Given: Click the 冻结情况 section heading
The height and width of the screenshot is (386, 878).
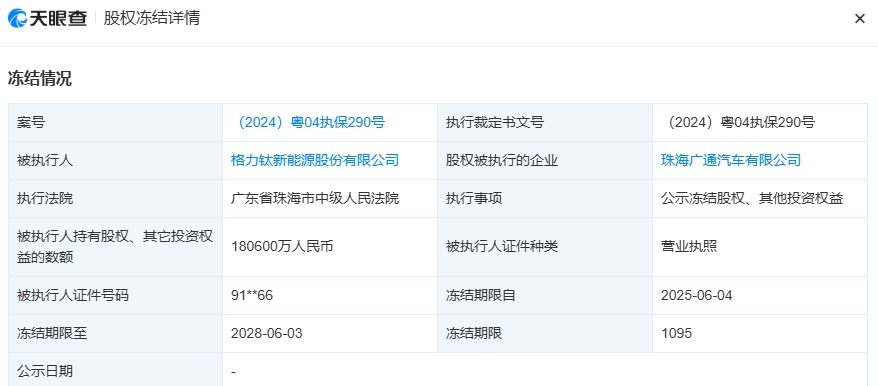Looking at the screenshot, I should coord(40,78).
